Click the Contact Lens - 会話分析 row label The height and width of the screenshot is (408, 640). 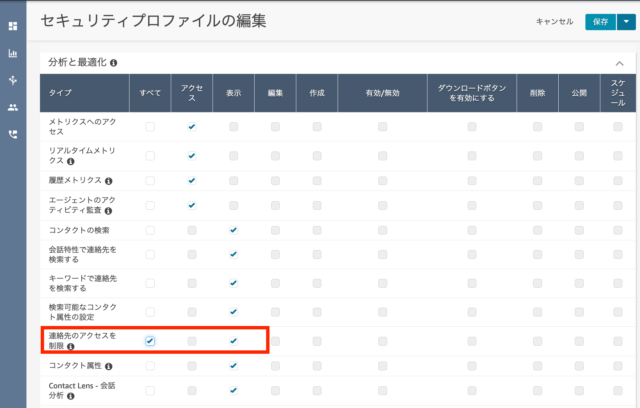[82, 390]
